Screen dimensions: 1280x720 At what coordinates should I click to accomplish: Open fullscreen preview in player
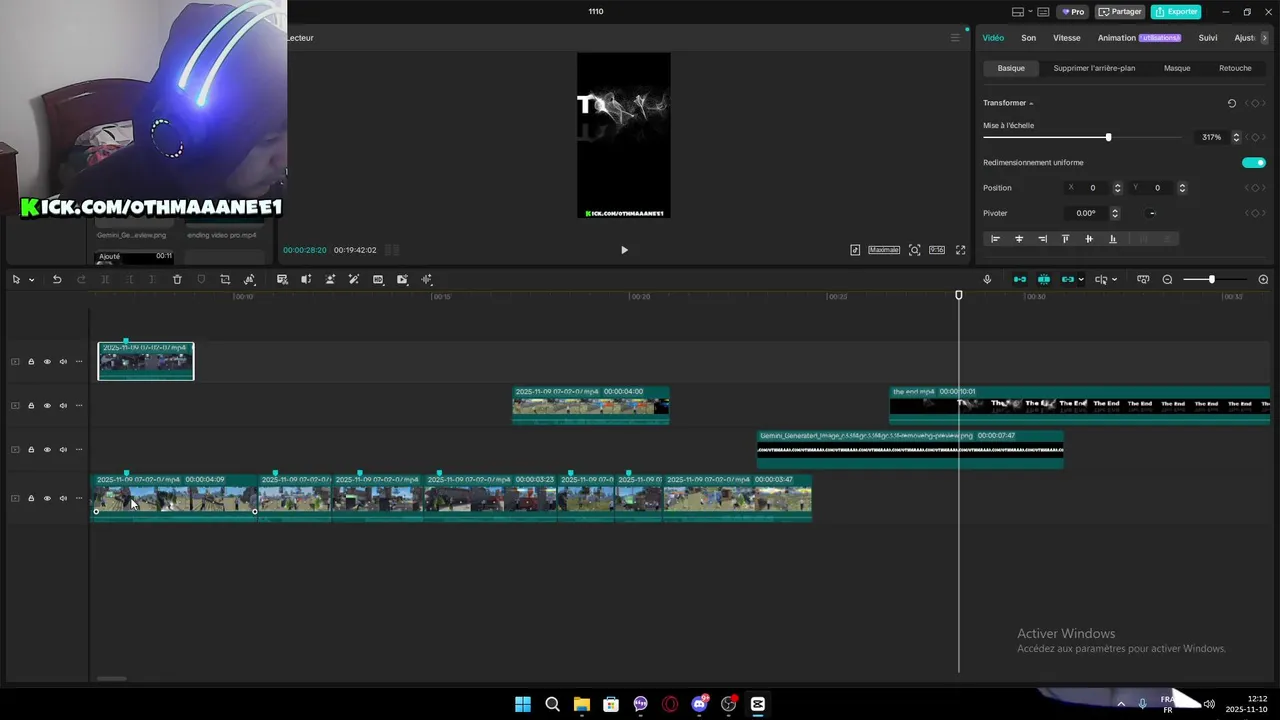click(x=960, y=250)
